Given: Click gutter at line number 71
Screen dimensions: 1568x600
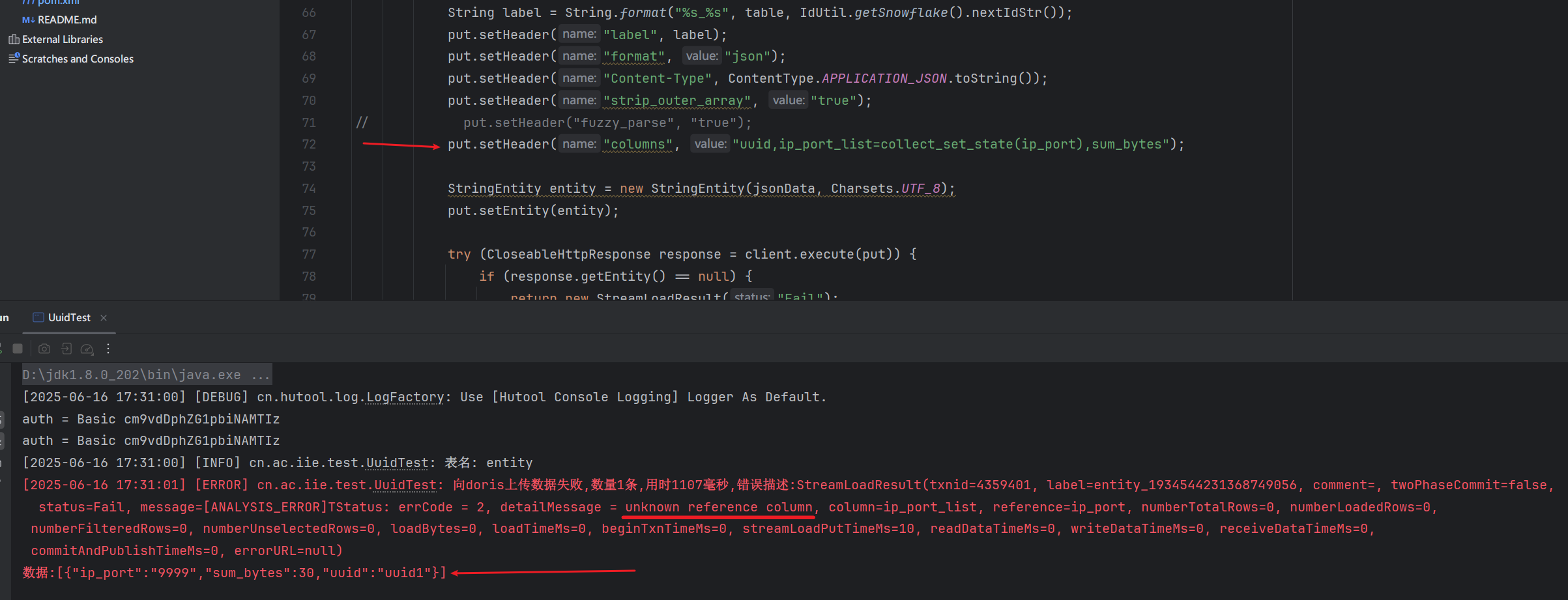Looking at the screenshot, I should click(309, 122).
